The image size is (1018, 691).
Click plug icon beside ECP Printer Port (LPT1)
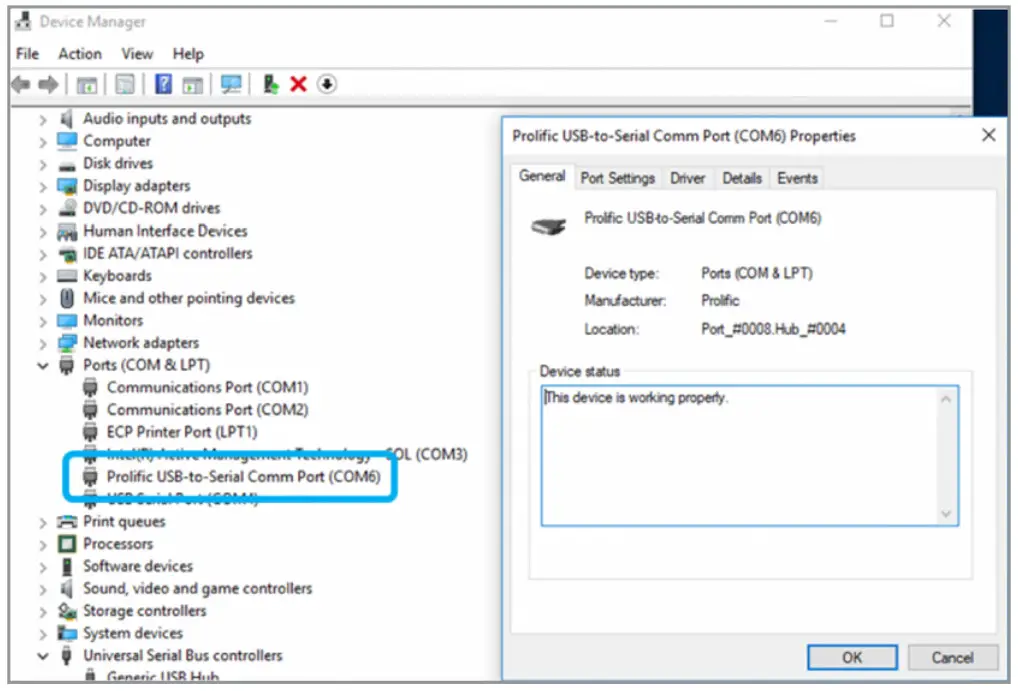click(x=90, y=432)
